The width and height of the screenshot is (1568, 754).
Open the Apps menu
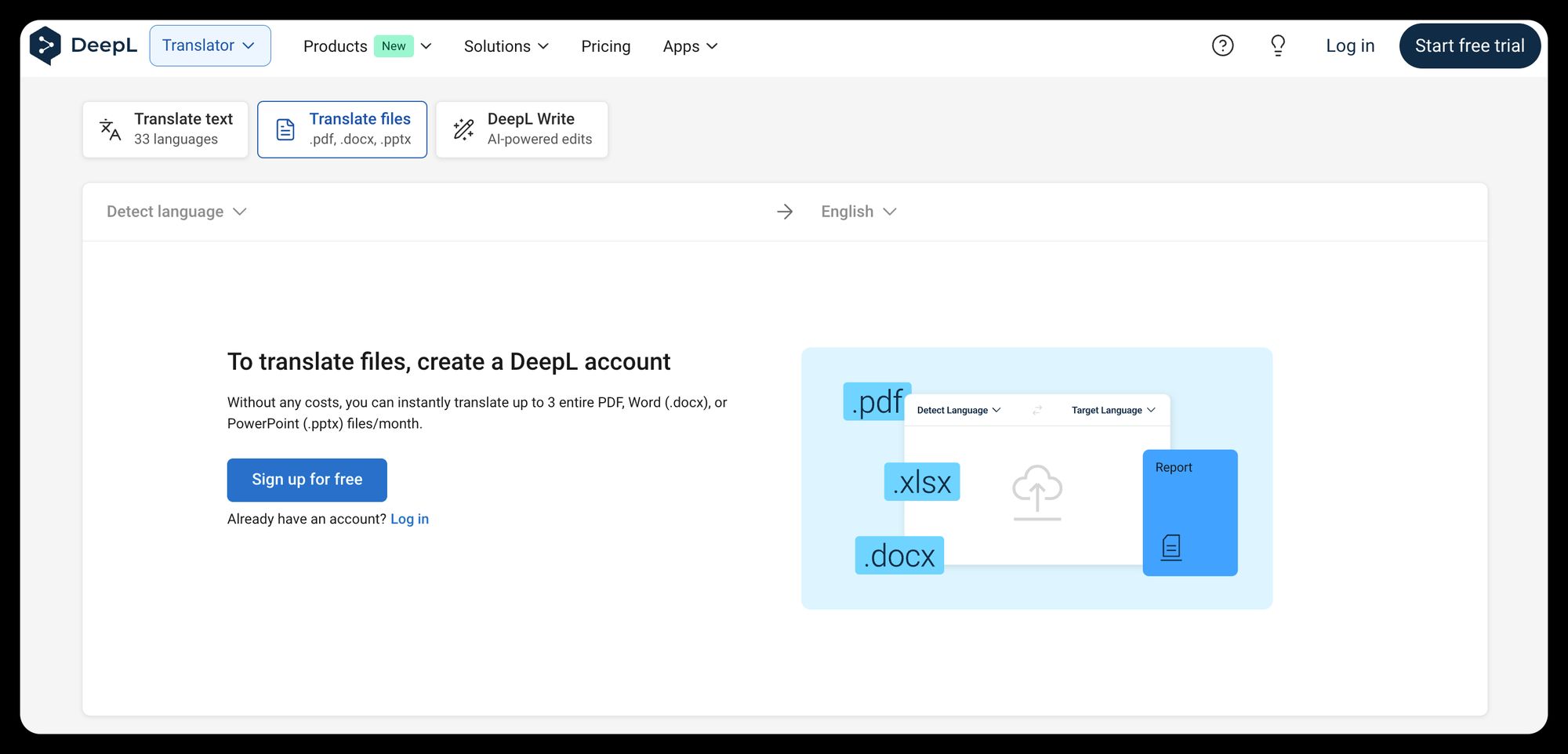pyautogui.click(x=690, y=46)
